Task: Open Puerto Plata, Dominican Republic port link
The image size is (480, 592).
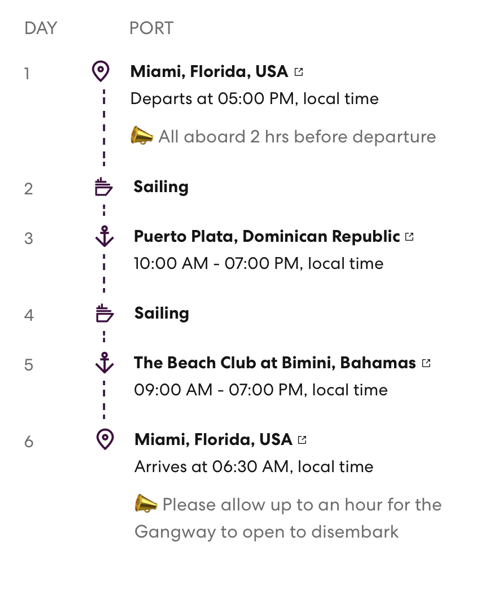Action: tap(267, 236)
